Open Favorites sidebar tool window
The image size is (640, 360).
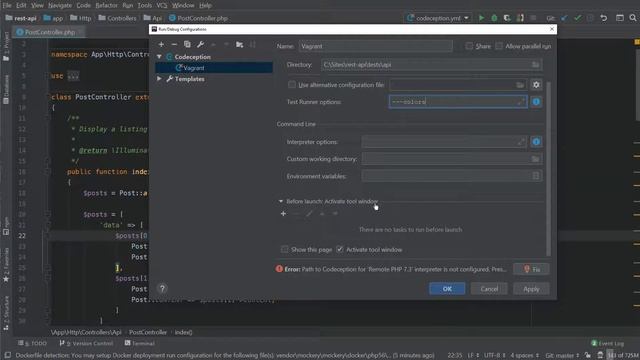[x=6, y=265]
